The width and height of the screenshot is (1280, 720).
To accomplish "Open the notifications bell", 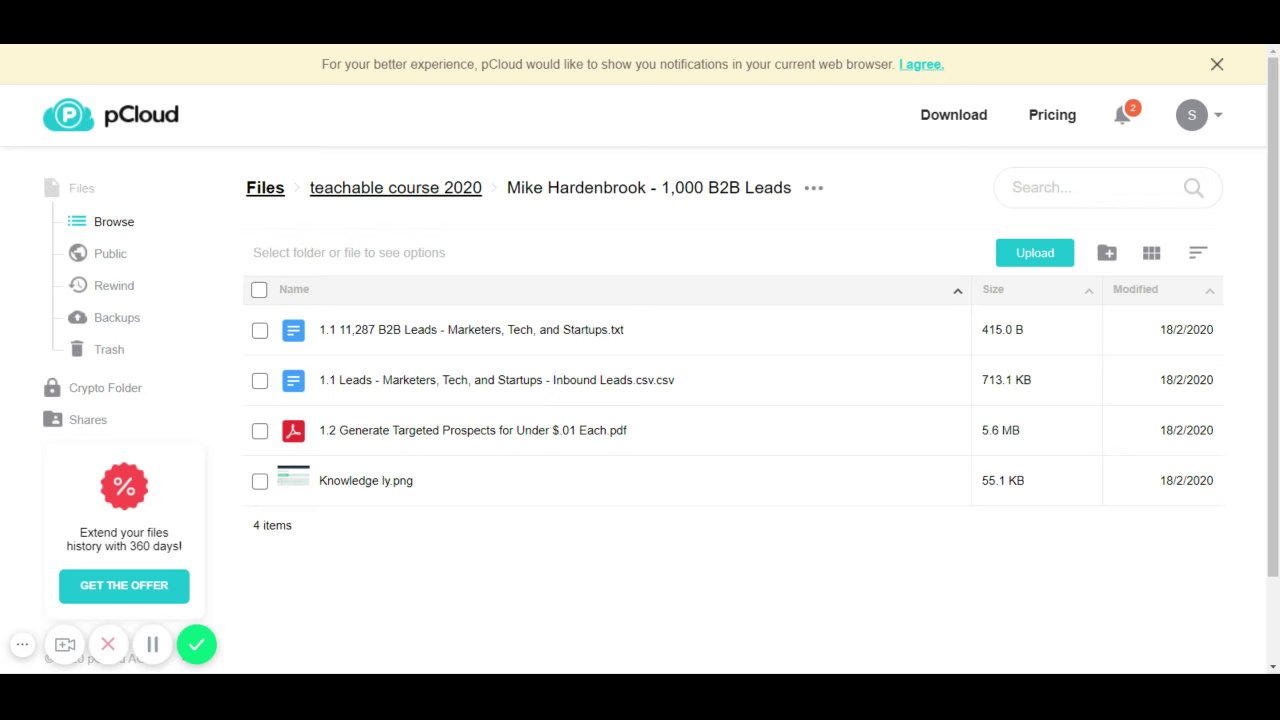I will (1122, 115).
